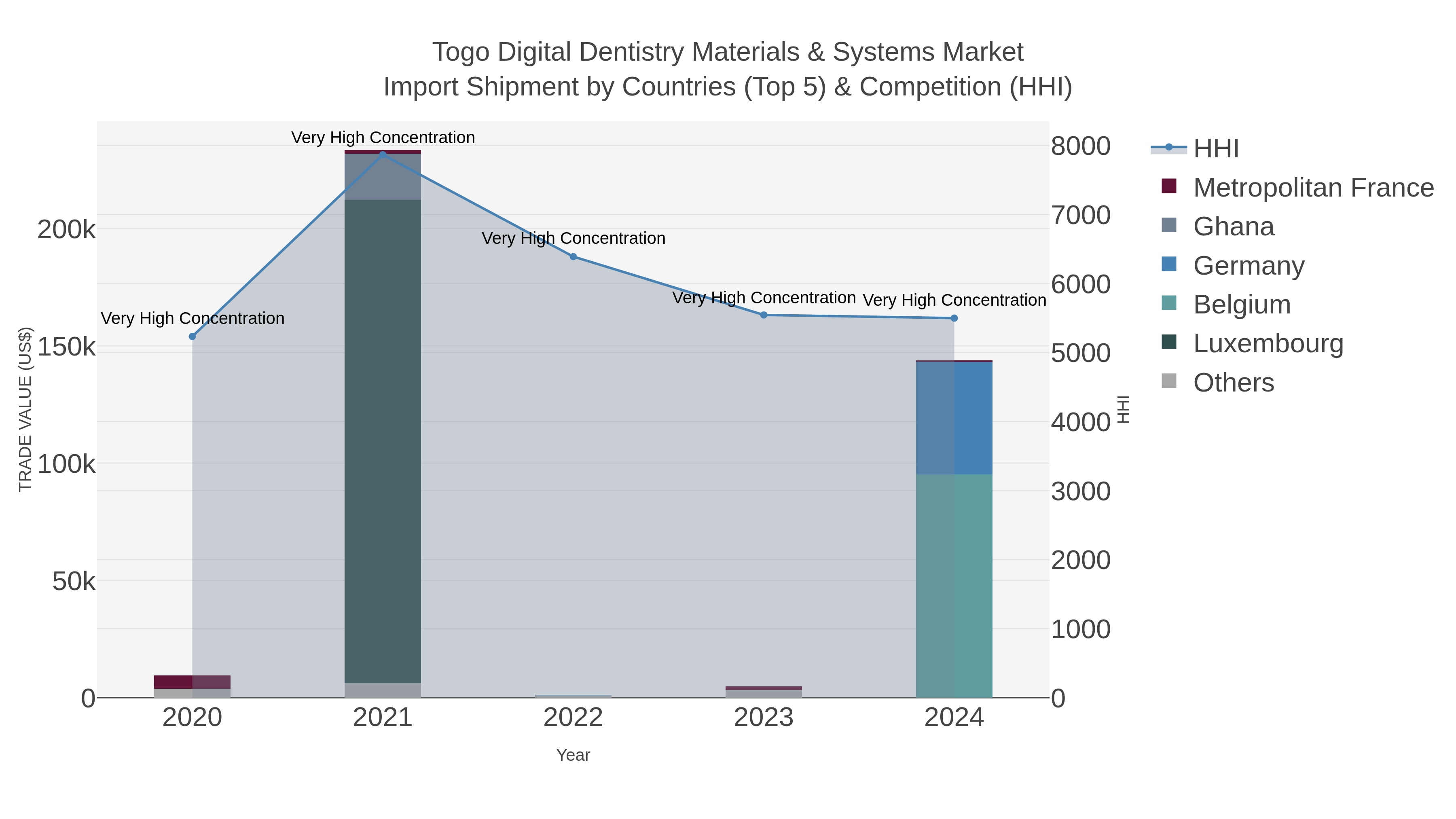Click the Germany bar segment in 2024
The image size is (1456, 819).
[954, 418]
